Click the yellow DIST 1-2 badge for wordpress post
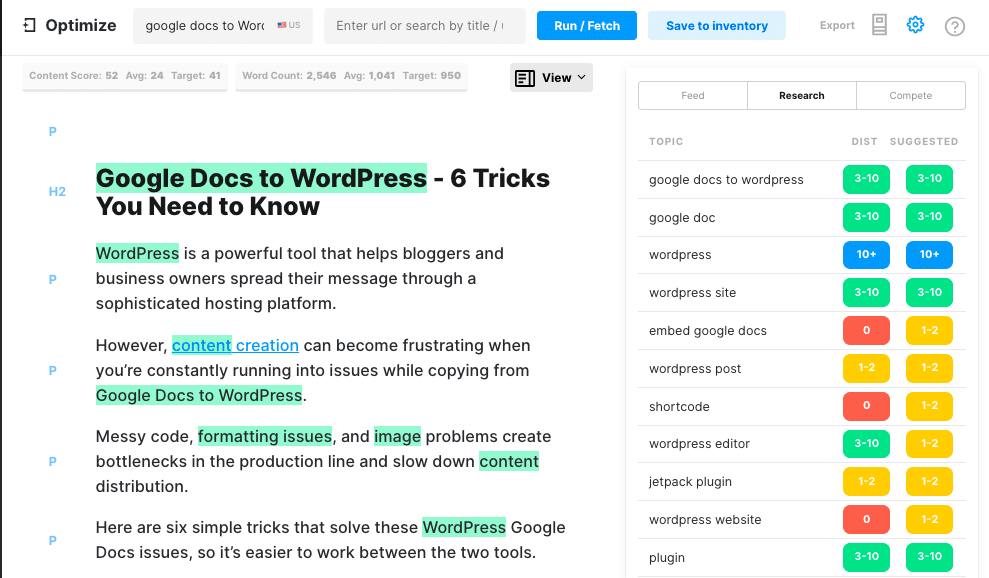 tap(866, 368)
